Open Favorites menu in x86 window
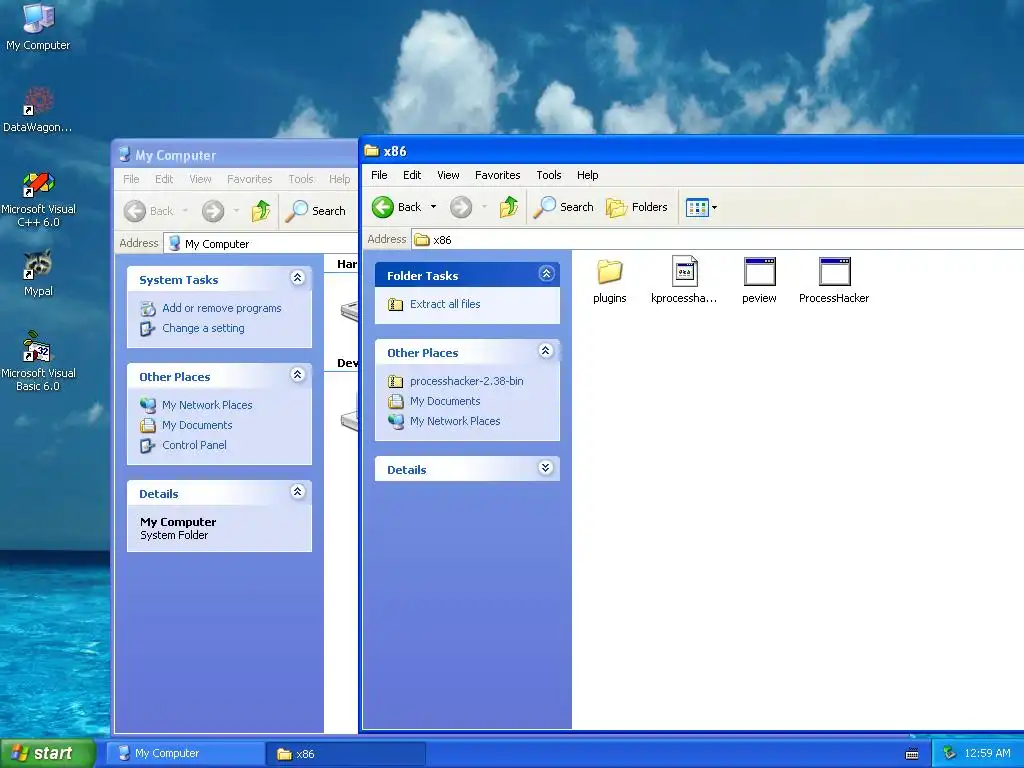 click(x=498, y=175)
